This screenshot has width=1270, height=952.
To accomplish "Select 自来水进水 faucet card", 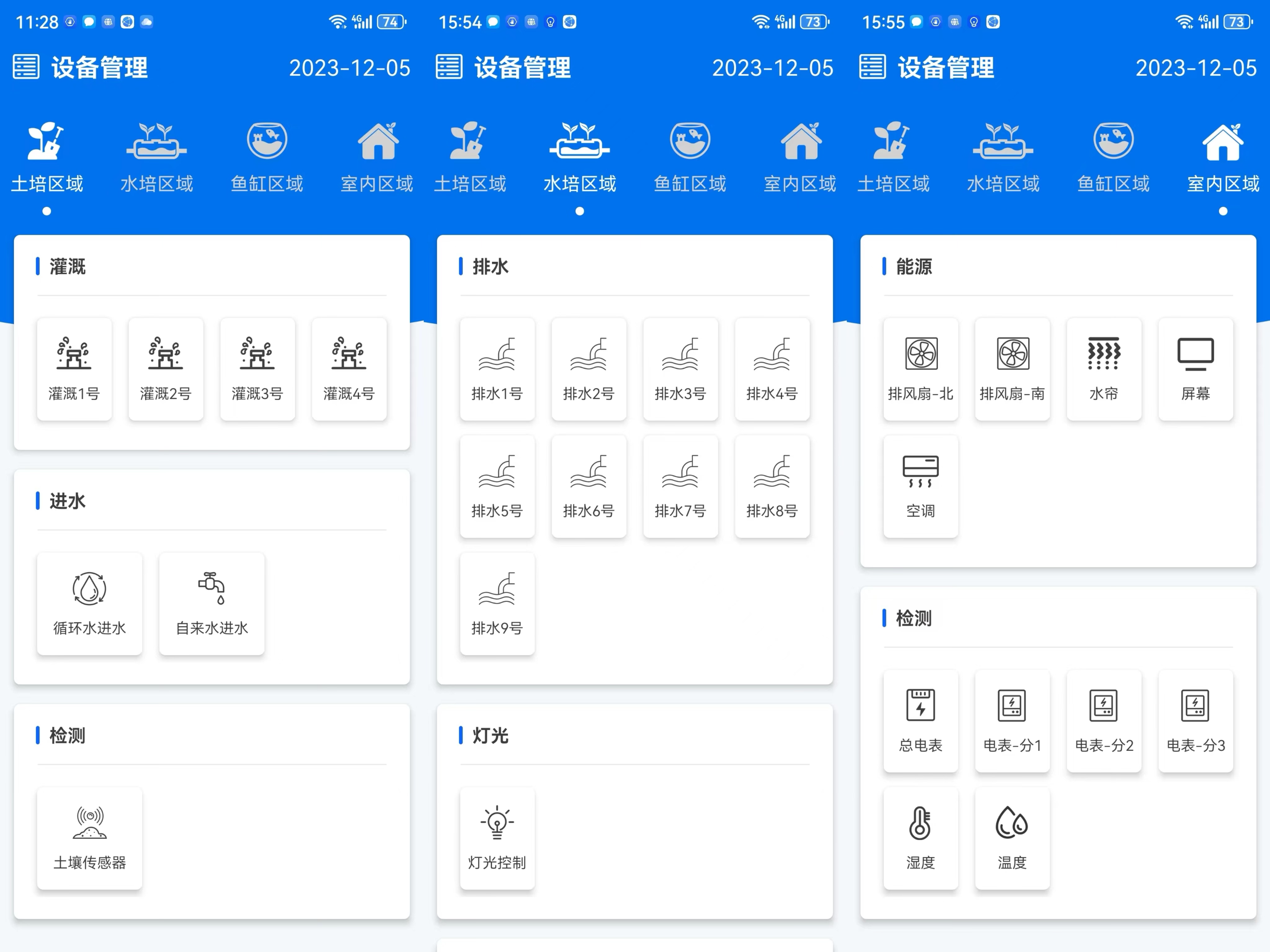I will pos(212,604).
